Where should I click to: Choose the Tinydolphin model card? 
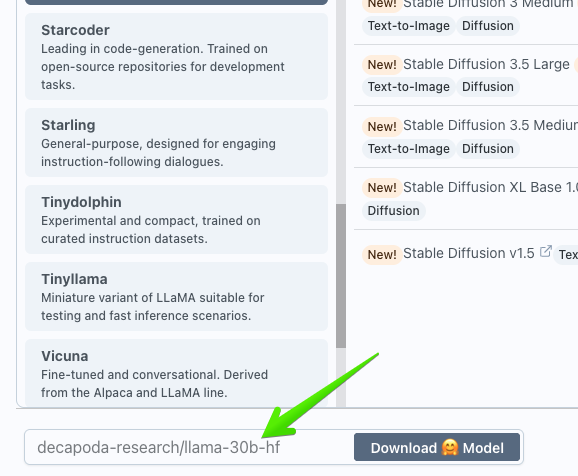click(x=176, y=220)
